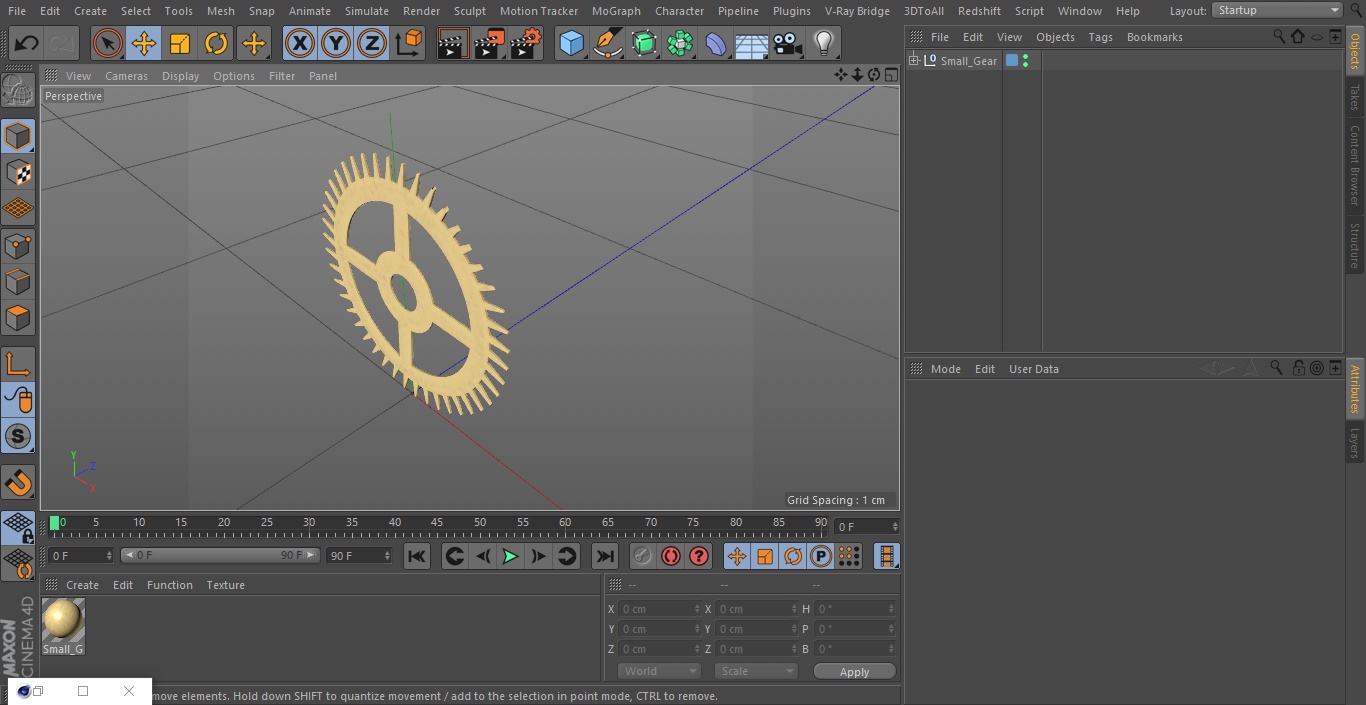Toggle Parameter keyframe recording
Image resolution: width=1366 pixels, height=705 pixels.
tap(821, 556)
